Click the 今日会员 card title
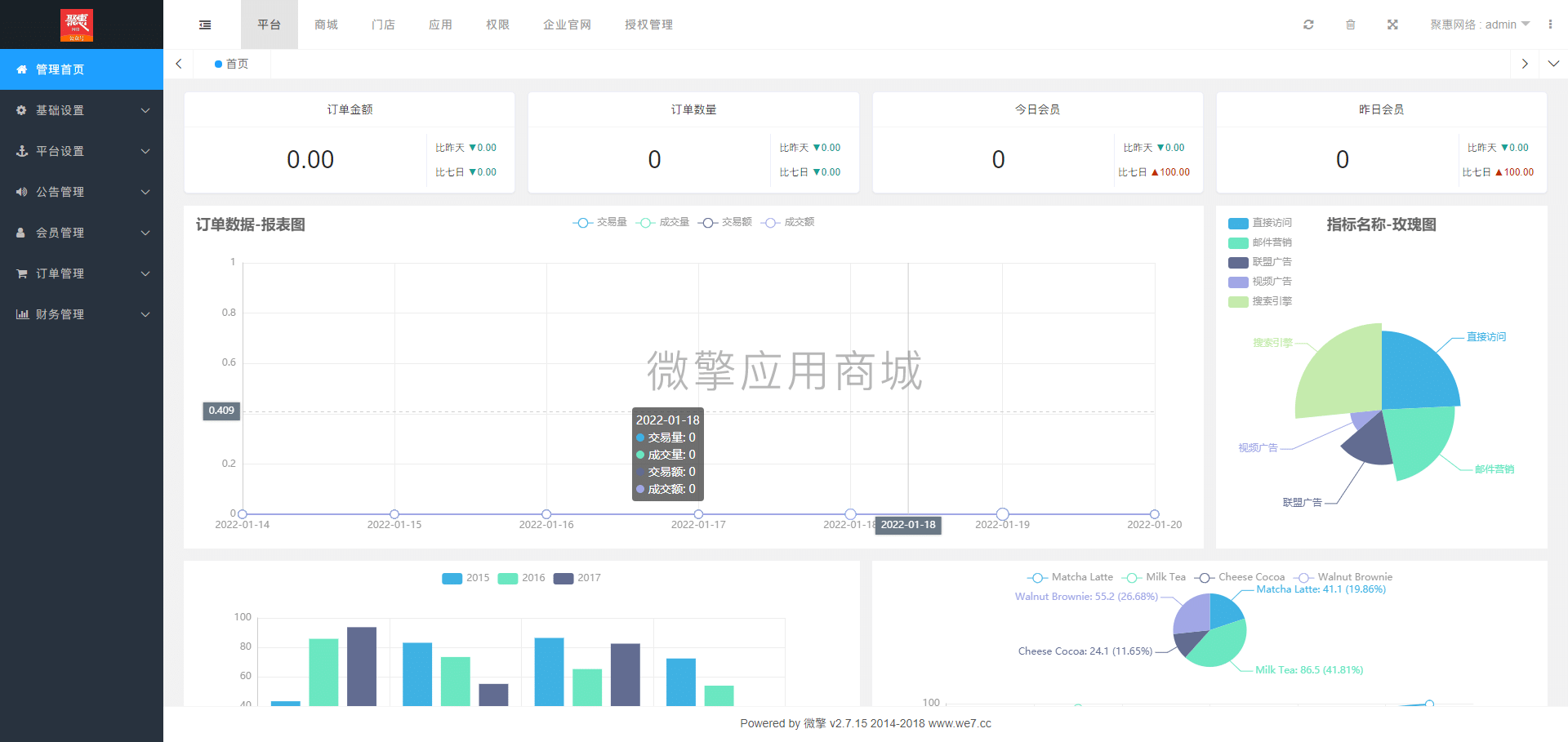 [x=1037, y=109]
